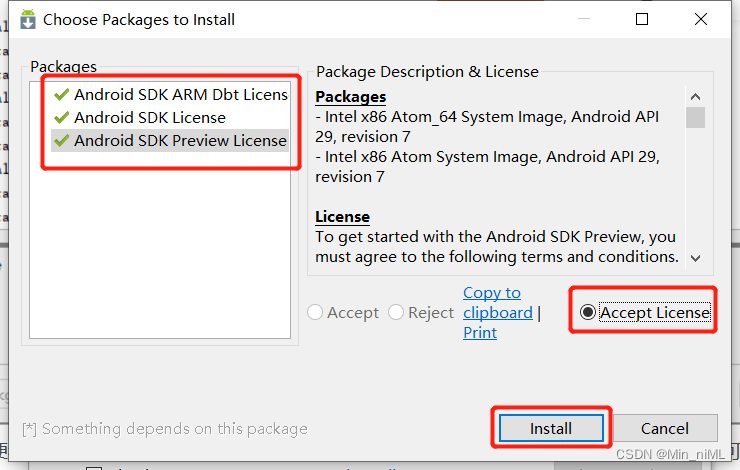
Task: Click 'To get started with the Android SDK Preview' text
Action: tap(479, 236)
